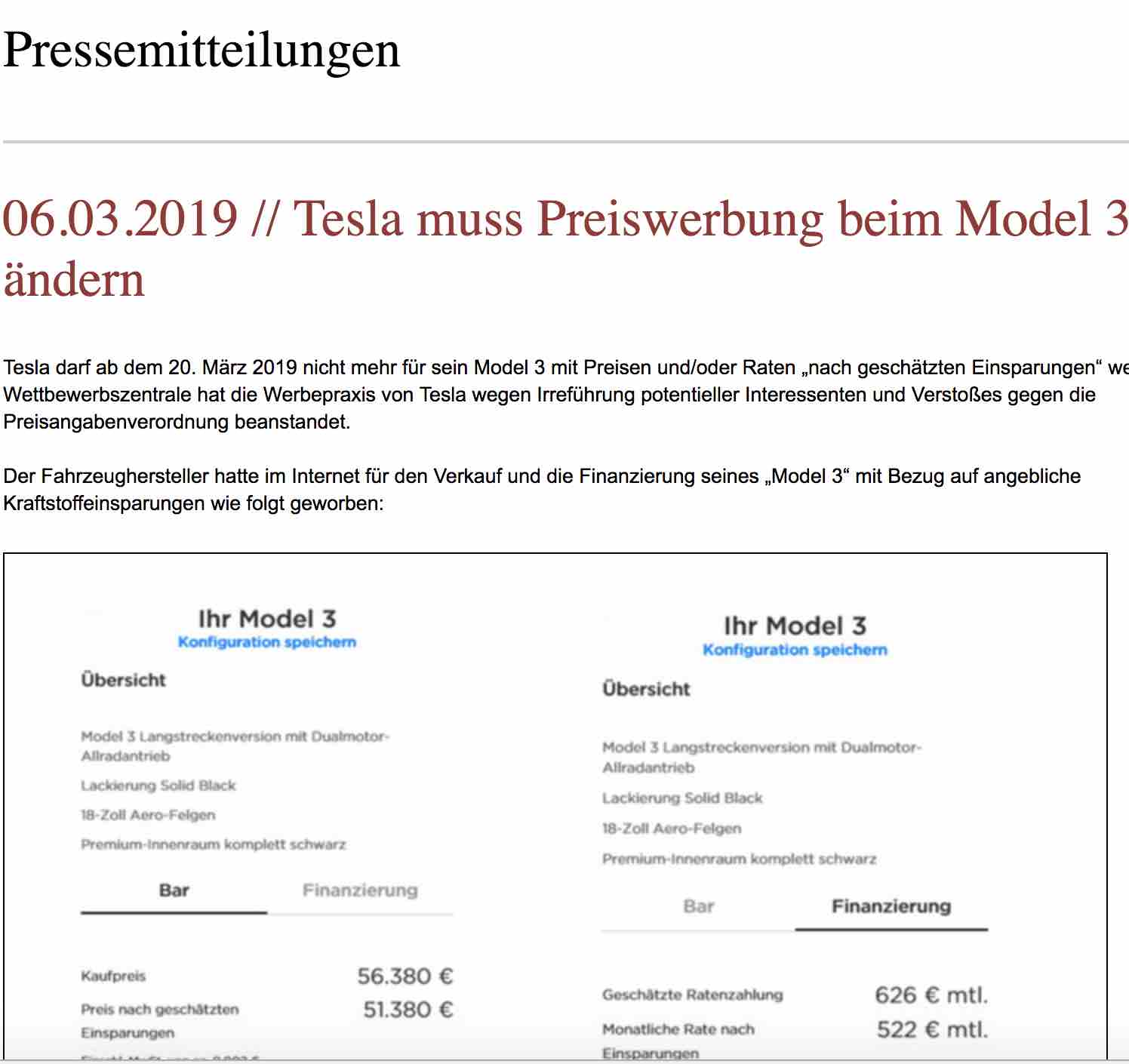The width and height of the screenshot is (1129, 1064).
Task: Click the 626 € mtl. estimated rate
Action: click(x=931, y=995)
